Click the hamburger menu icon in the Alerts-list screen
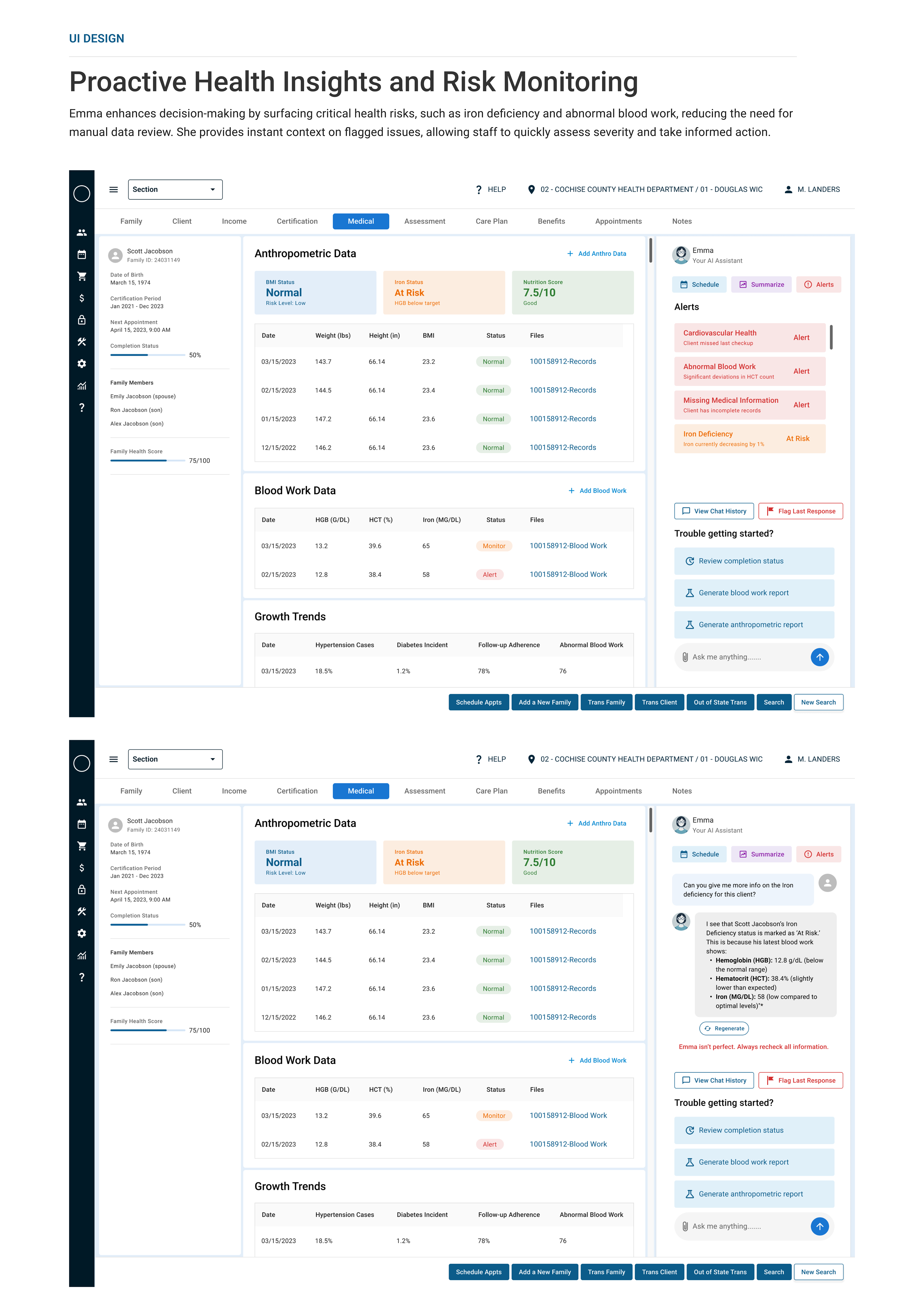 click(x=113, y=190)
